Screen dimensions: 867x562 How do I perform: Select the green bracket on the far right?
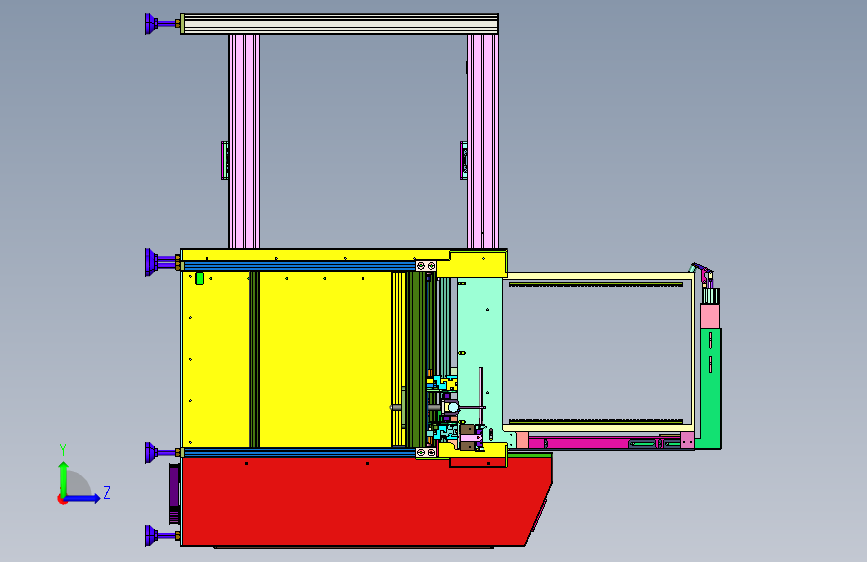[711, 387]
